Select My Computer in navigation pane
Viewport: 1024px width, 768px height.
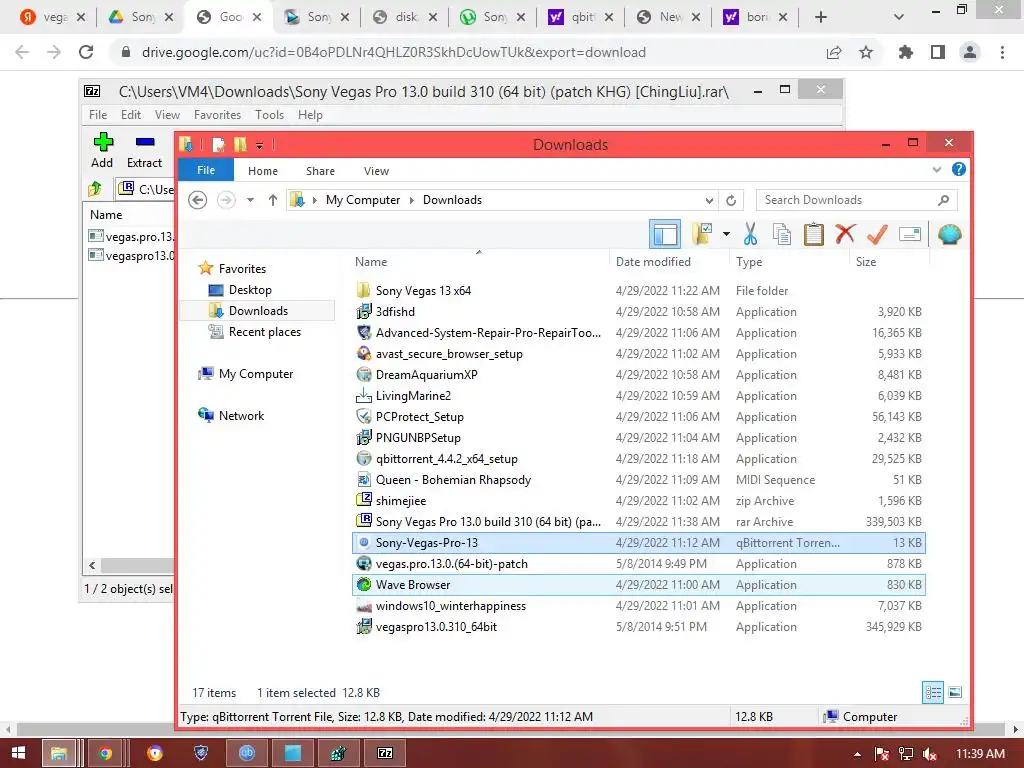(x=255, y=374)
